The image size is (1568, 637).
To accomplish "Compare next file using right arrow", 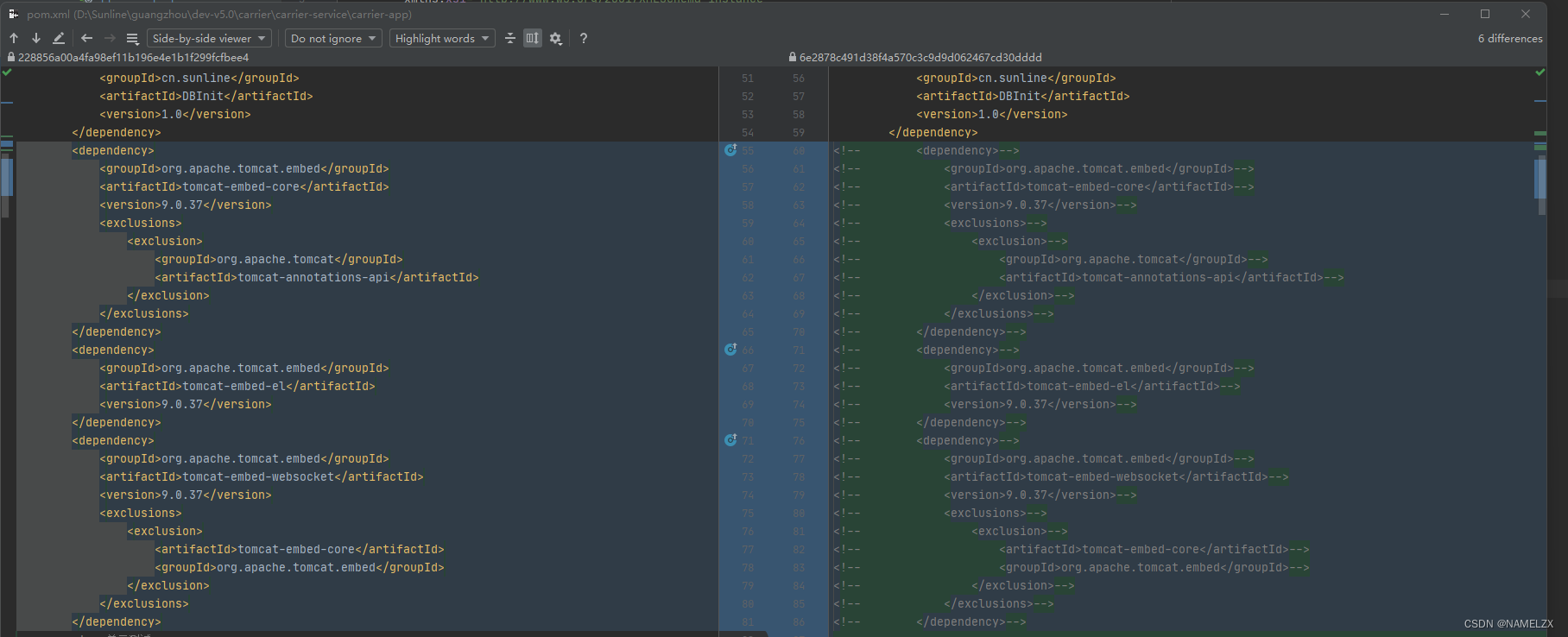I will pyautogui.click(x=110, y=38).
